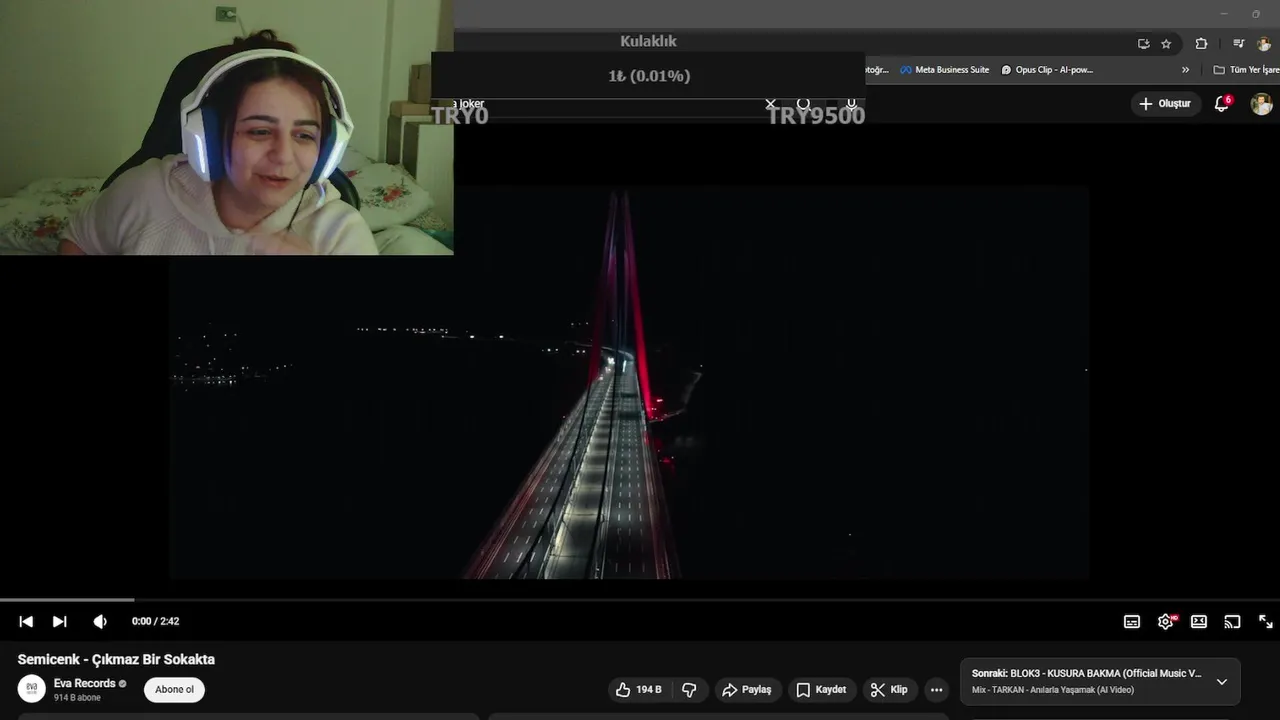Like the video with 194 B
This screenshot has width=1280, height=720.
click(x=639, y=689)
